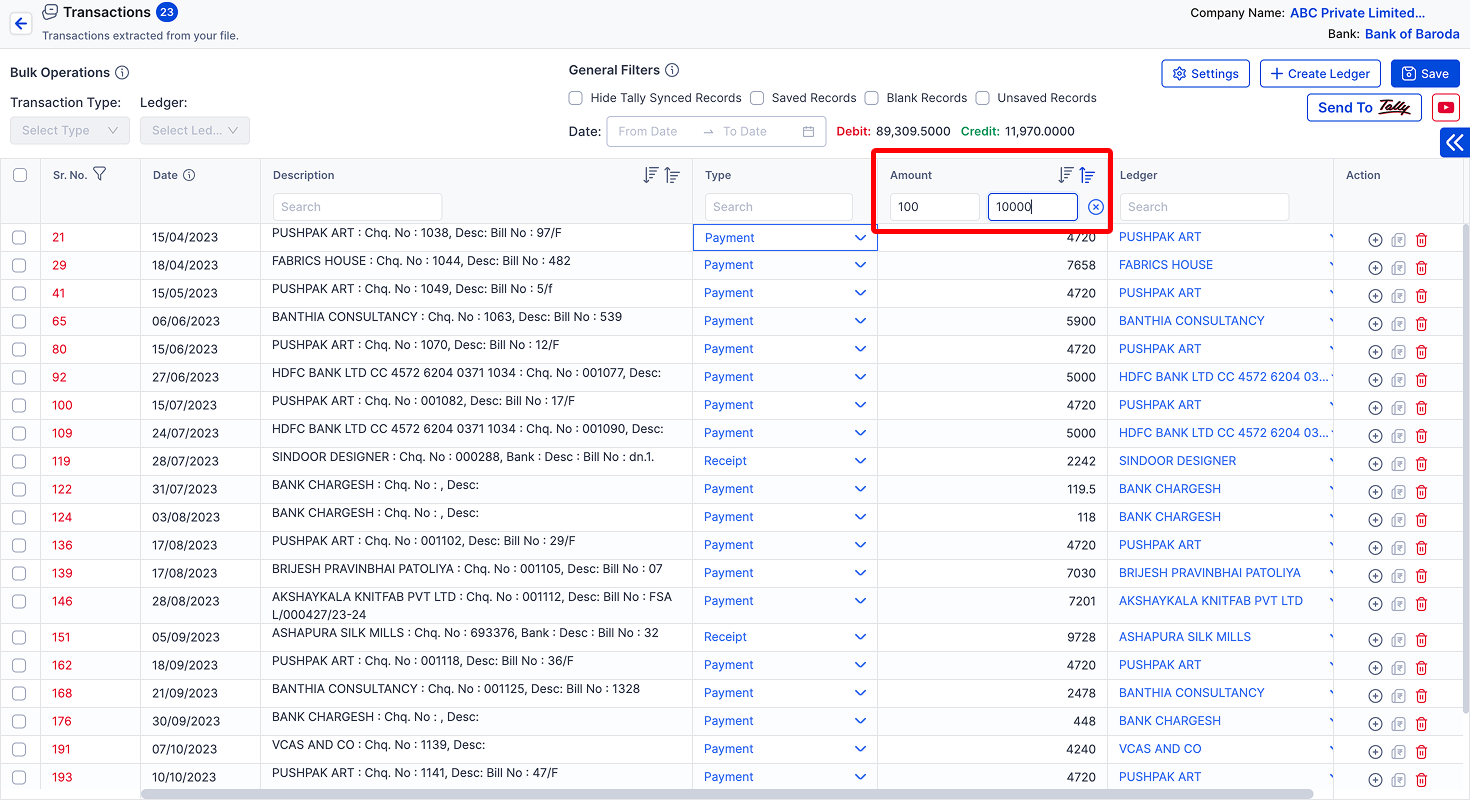1470x800 pixels.
Task: Open the Bank of Baroda link
Action: (1412, 34)
